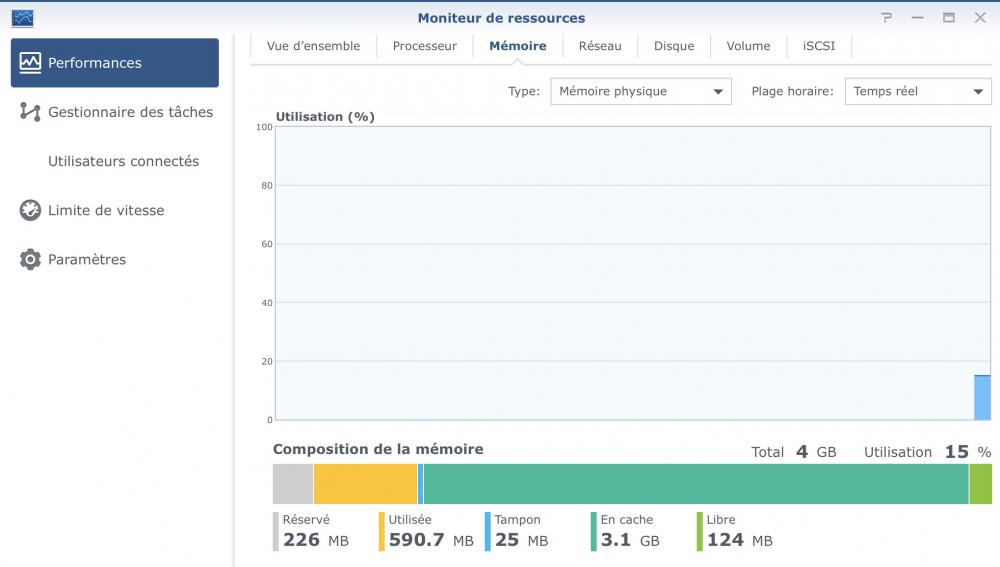This screenshot has width=1000, height=567.
Task: Click the Limite de vitesse gauge icon
Action: coord(30,211)
